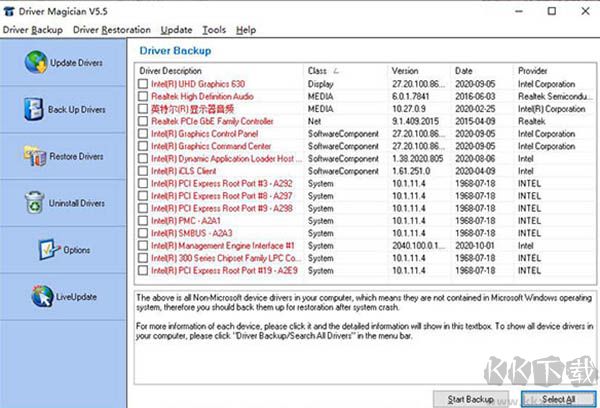Image resolution: width=600 pixels, height=408 pixels.
Task: Check the Intel(R) Graphics Control Panel checkbox
Action: click(143, 134)
